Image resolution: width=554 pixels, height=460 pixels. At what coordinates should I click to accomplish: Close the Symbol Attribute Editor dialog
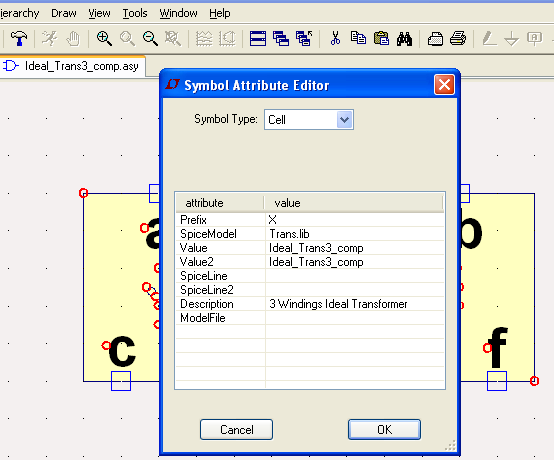444,85
